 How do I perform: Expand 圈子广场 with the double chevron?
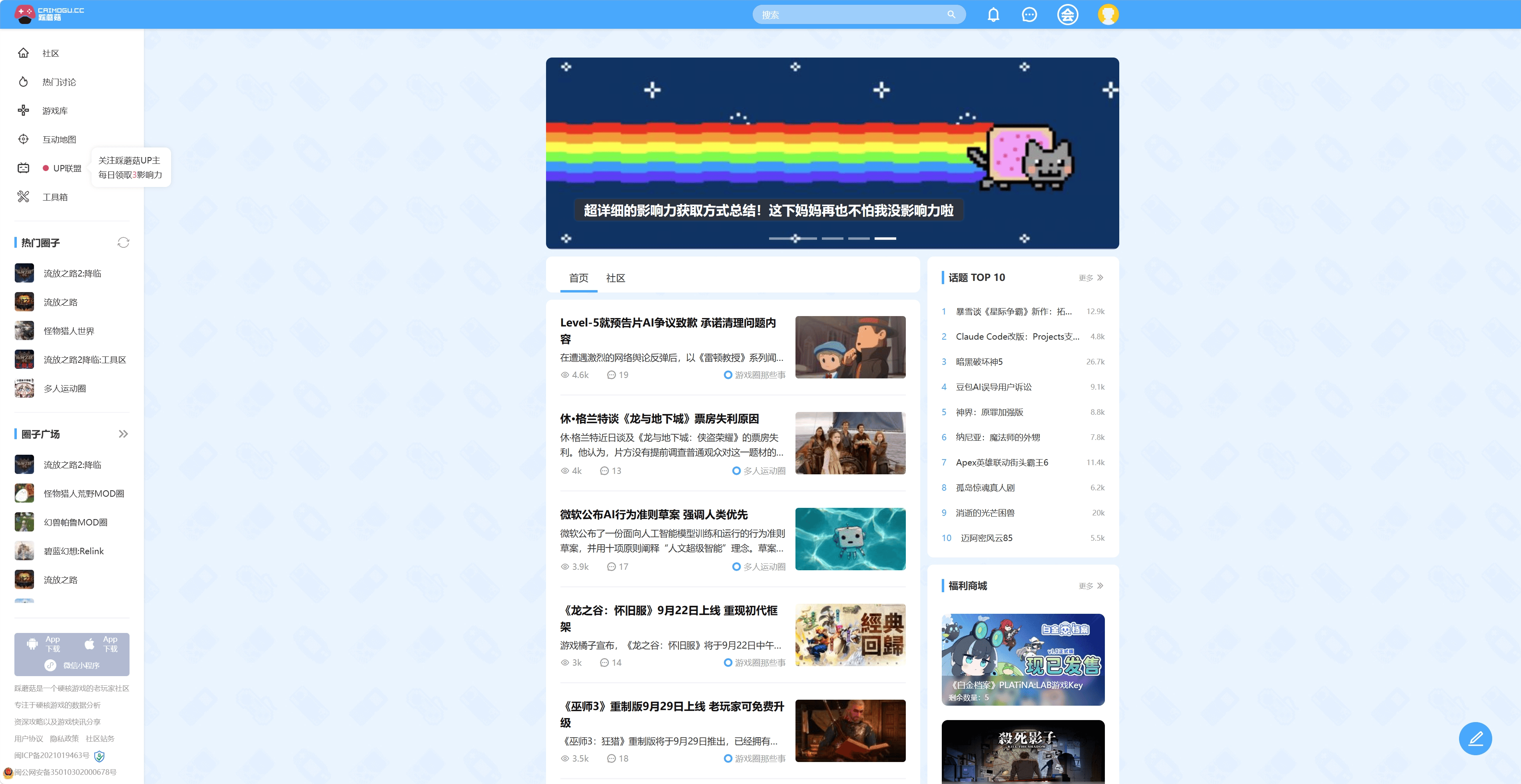(x=124, y=434)
